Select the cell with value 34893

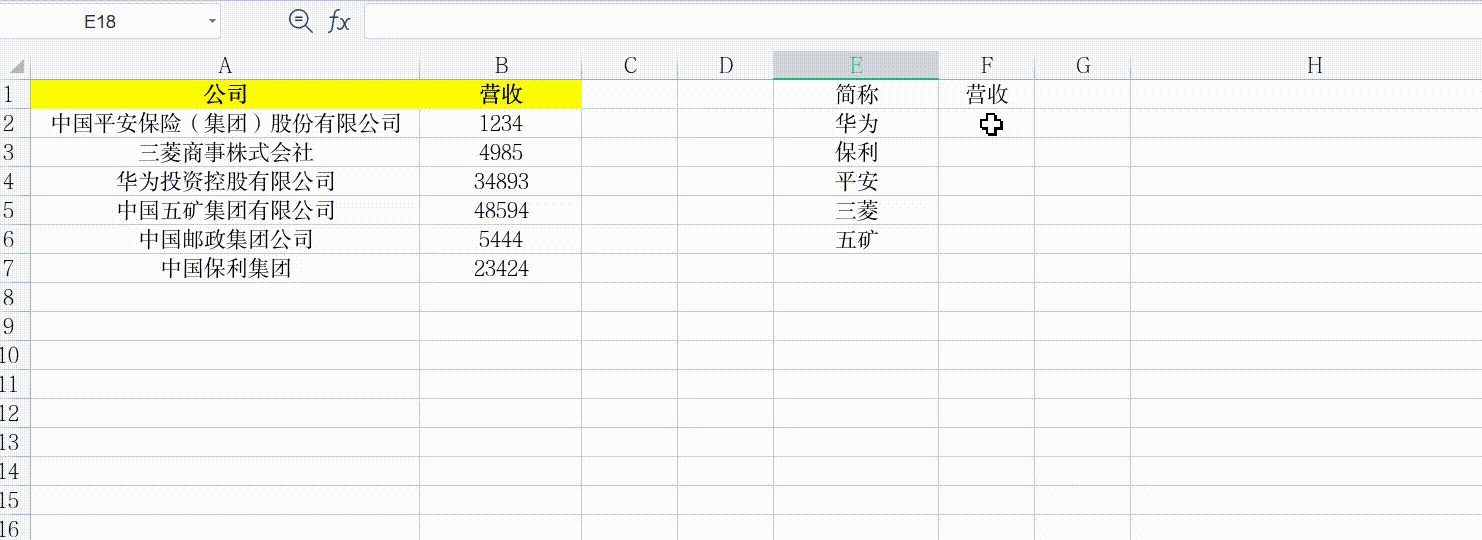click(x=501, y=182)
